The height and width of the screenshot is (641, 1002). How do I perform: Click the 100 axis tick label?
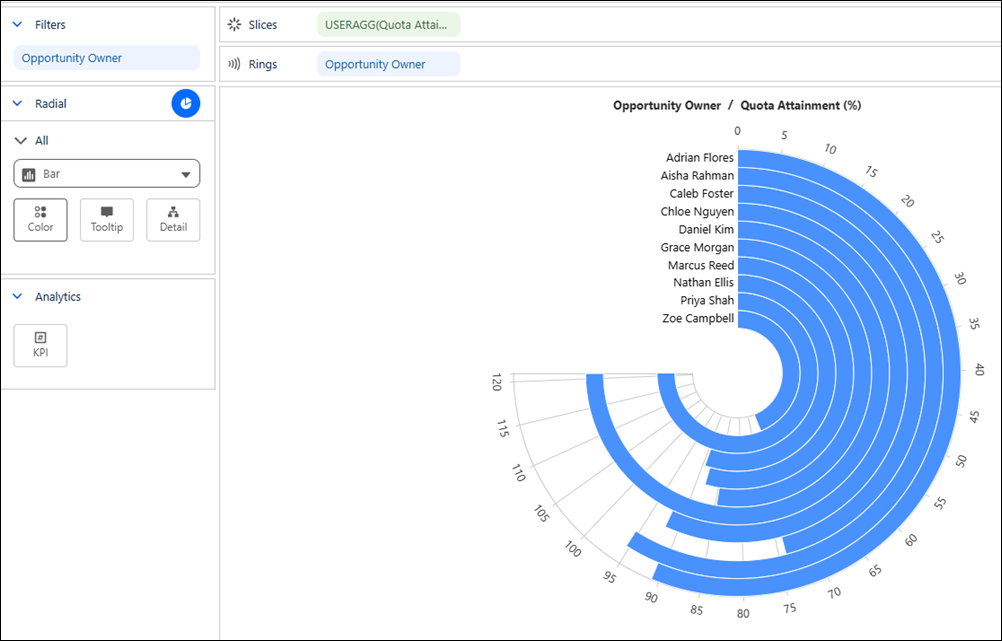pos(573,548)
